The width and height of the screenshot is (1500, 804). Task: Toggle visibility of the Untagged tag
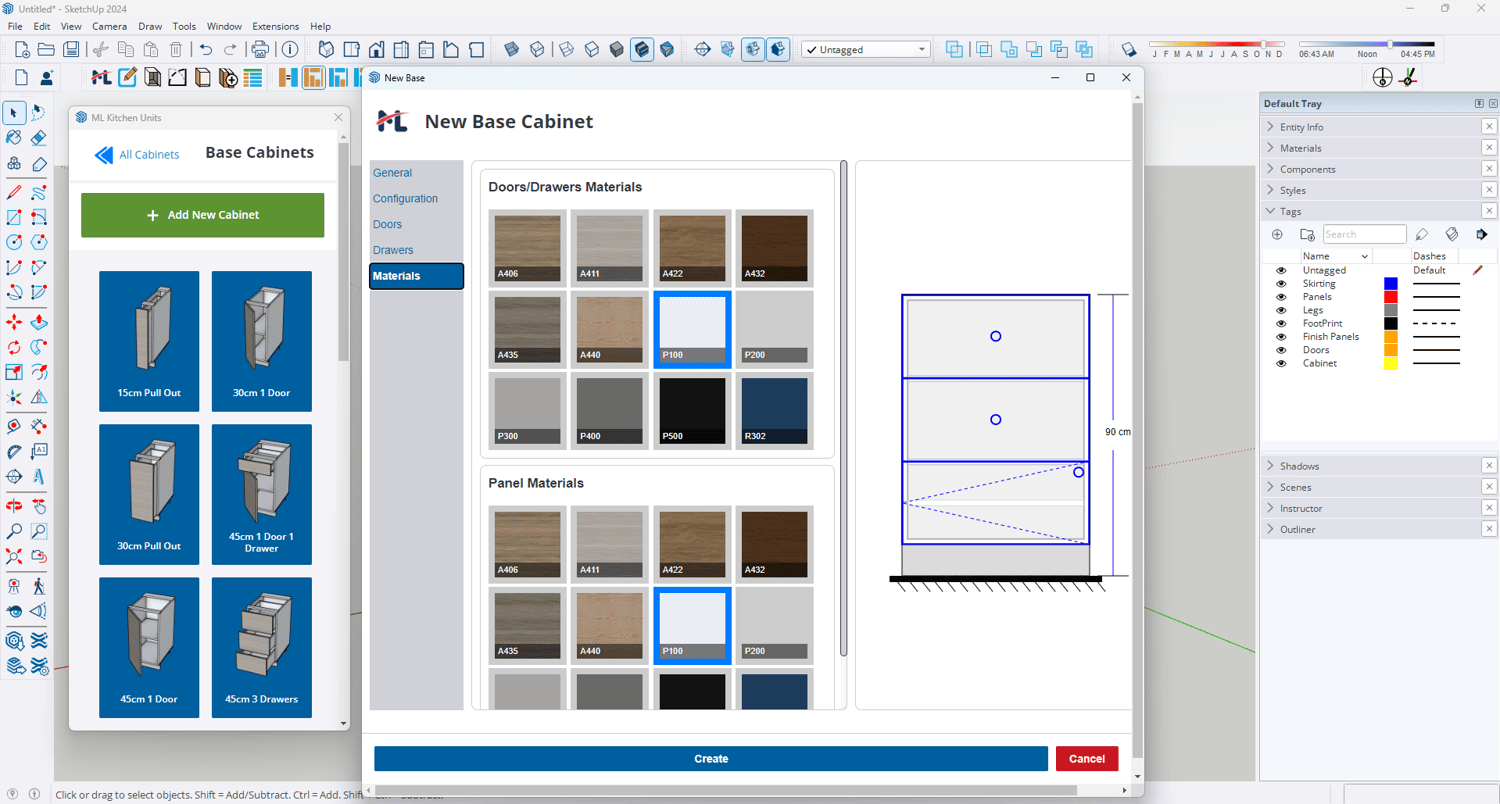pyautogui.click(x=1281, y=270)
